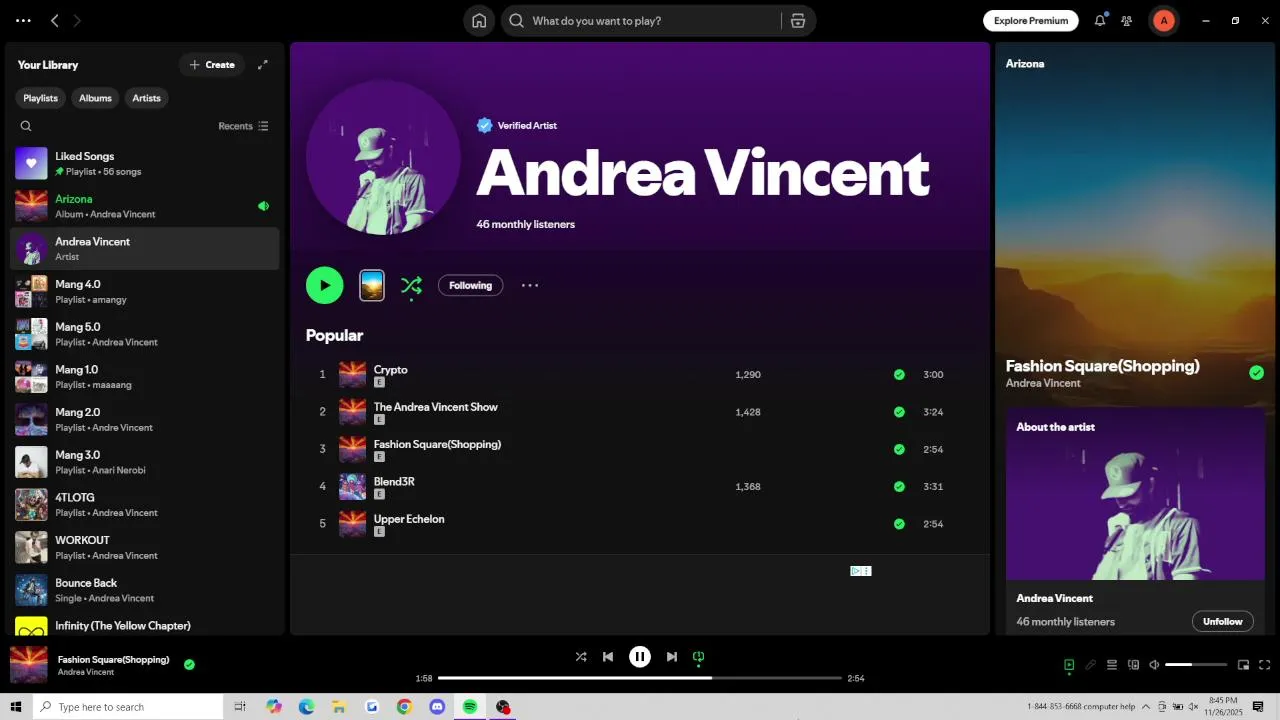Open the user profile avatar menu

1163,20
